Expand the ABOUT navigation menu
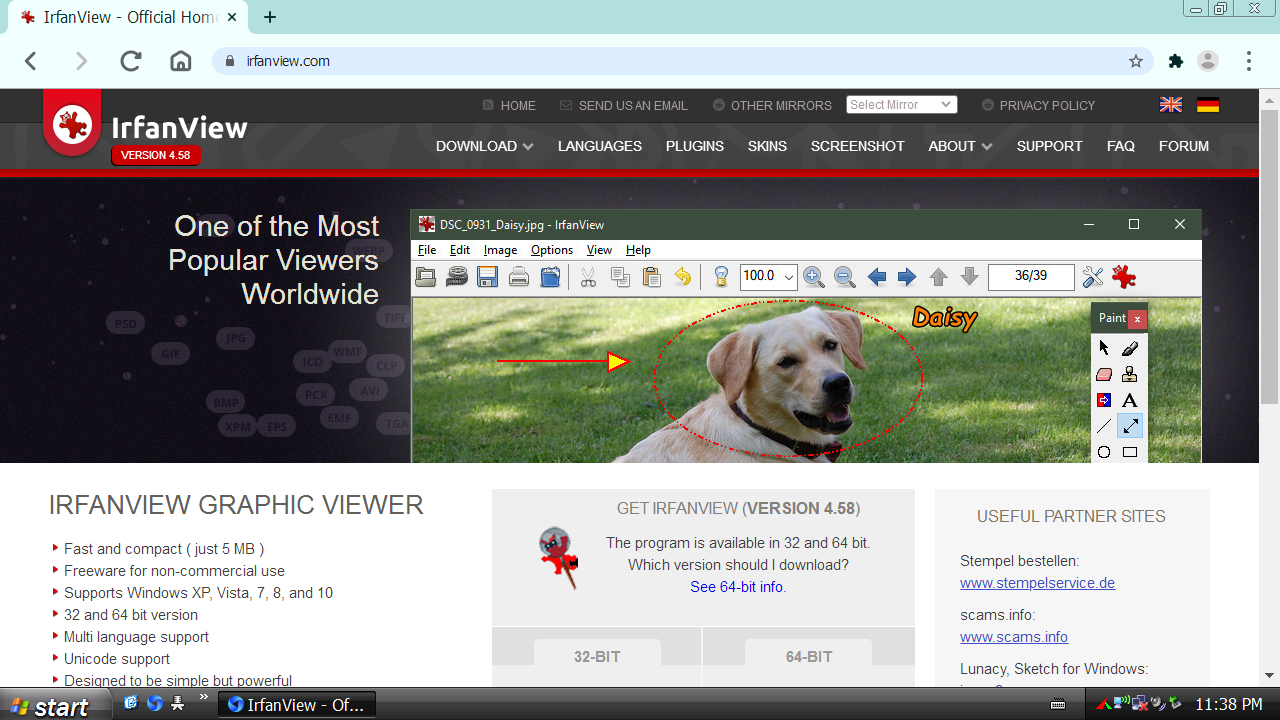This screenshot has height=720, width=1280. point(960,146)
